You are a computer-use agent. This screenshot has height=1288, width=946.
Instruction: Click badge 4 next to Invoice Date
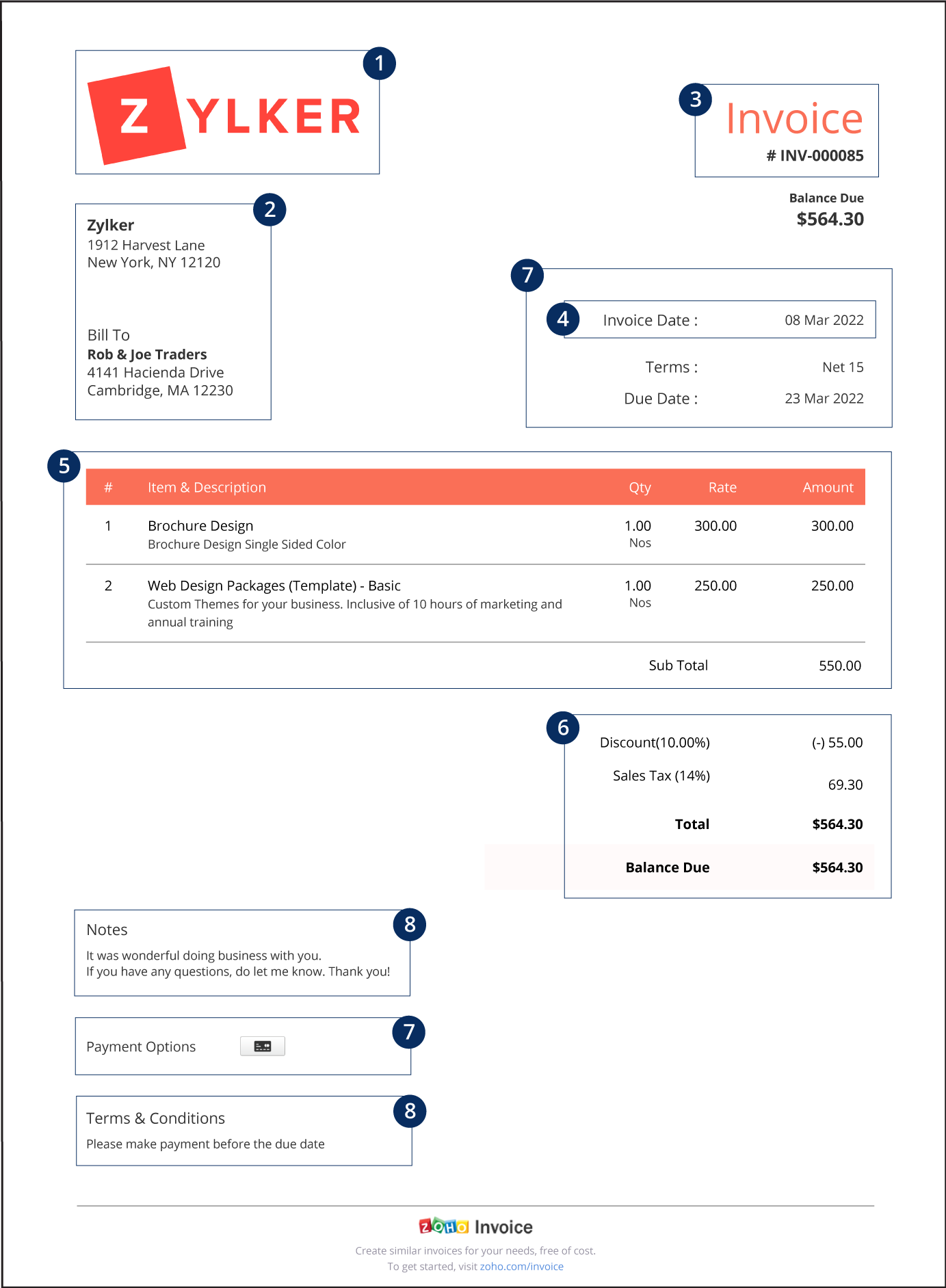pos(563,319)
